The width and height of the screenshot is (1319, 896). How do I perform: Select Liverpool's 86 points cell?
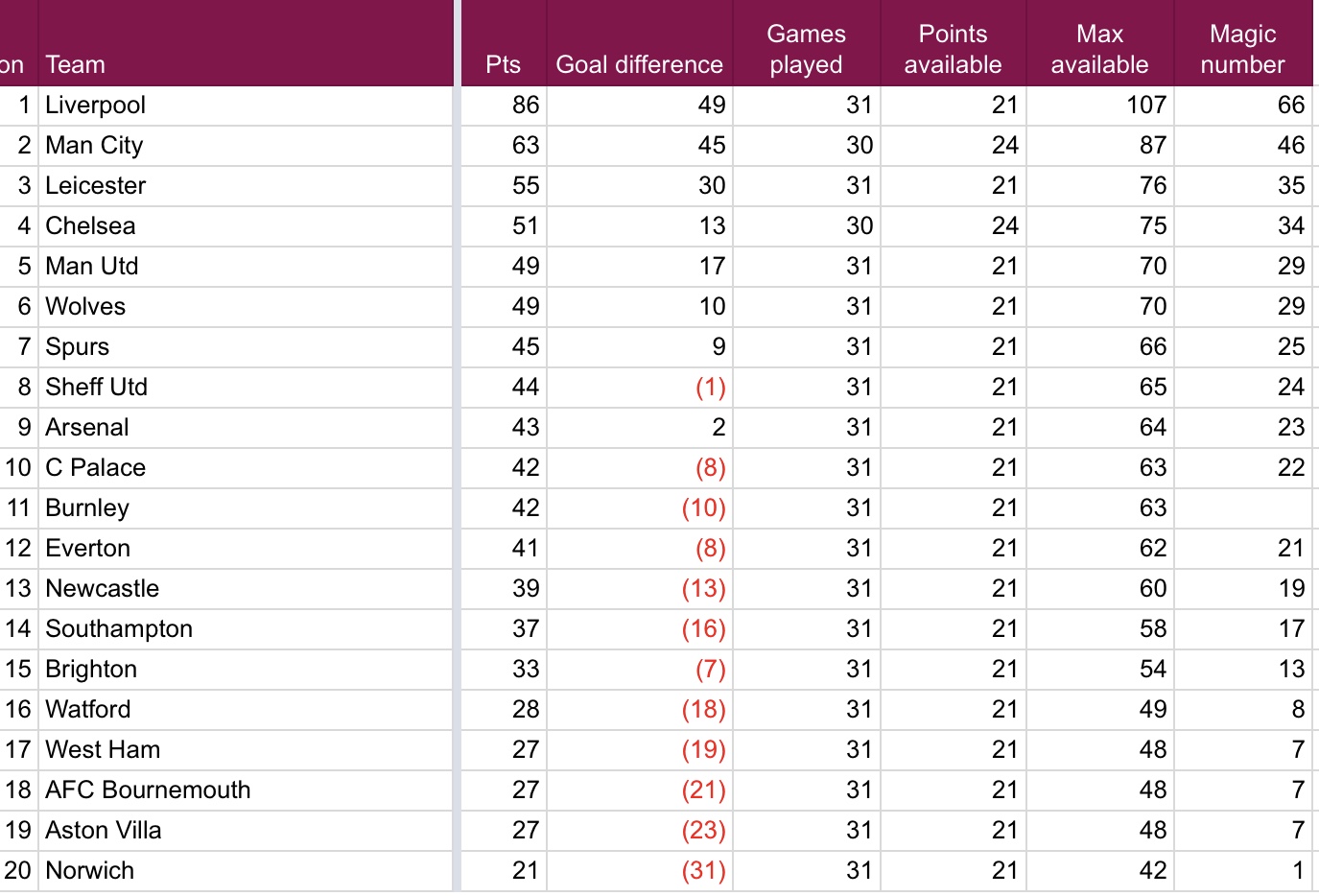(525, 105)
